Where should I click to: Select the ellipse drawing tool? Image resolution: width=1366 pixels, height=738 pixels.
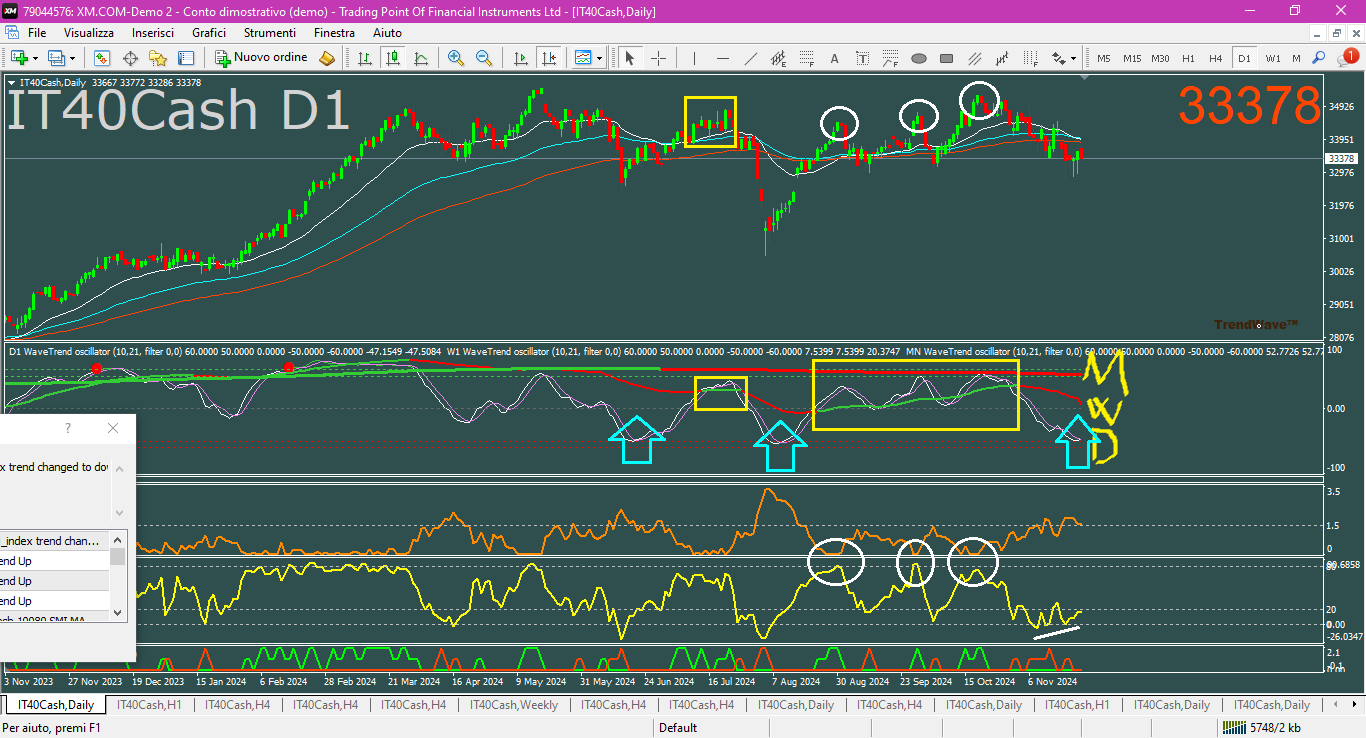(919, 58)
